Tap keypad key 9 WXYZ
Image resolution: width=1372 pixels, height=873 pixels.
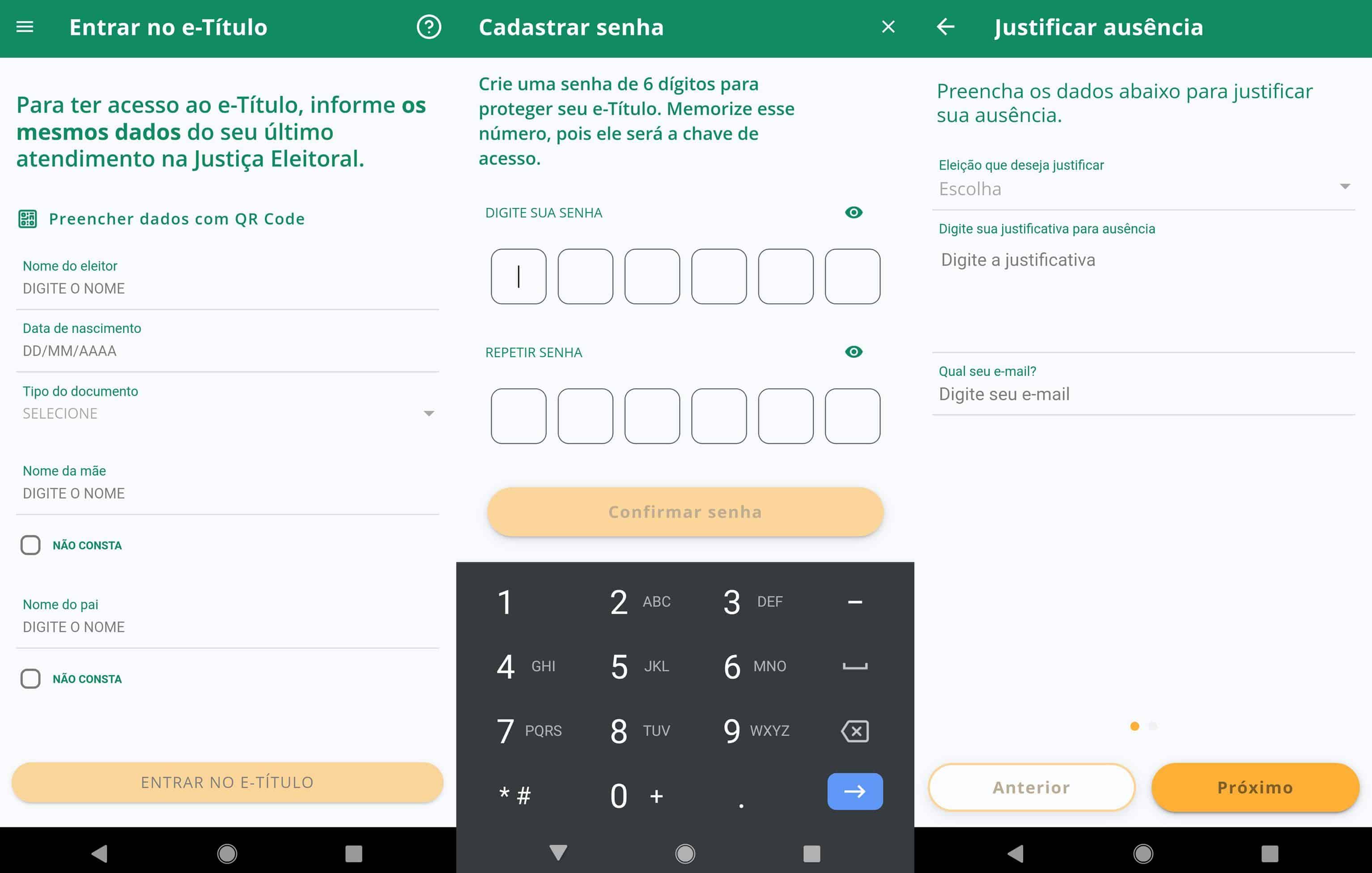(756, 731)
